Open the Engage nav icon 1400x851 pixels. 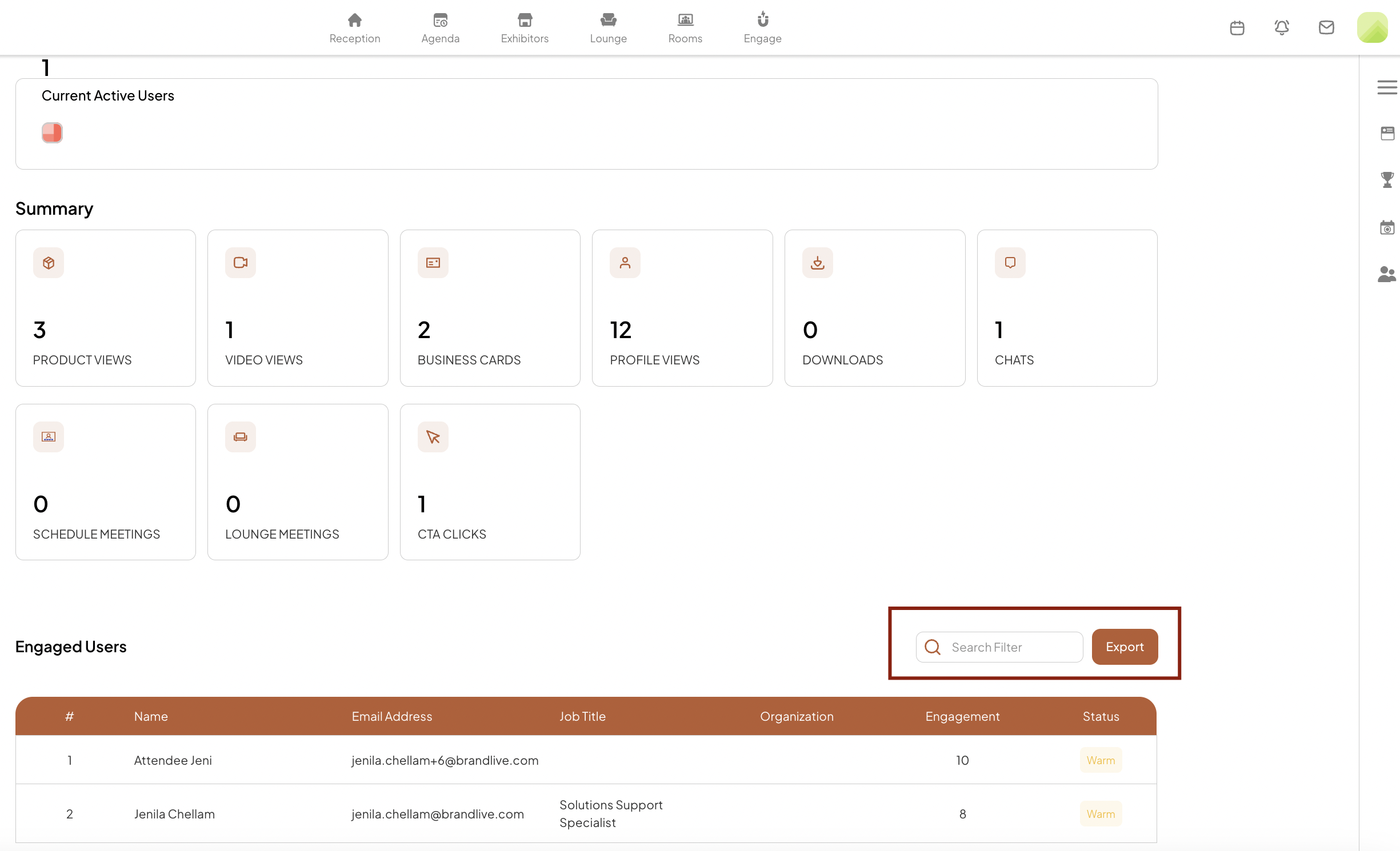click(x=762, y=19)
